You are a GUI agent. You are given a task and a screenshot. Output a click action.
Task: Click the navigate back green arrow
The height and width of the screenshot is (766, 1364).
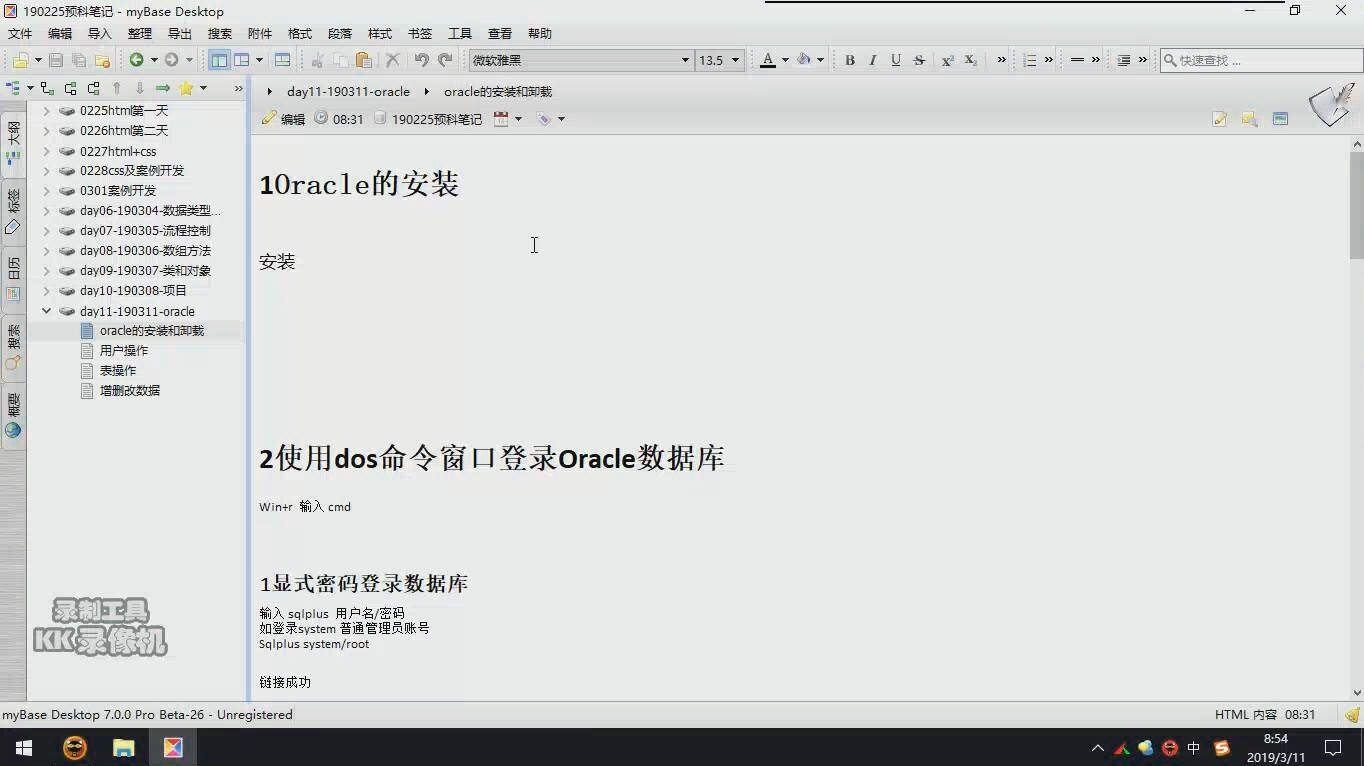pyautogui.click(x=136, y=60)
